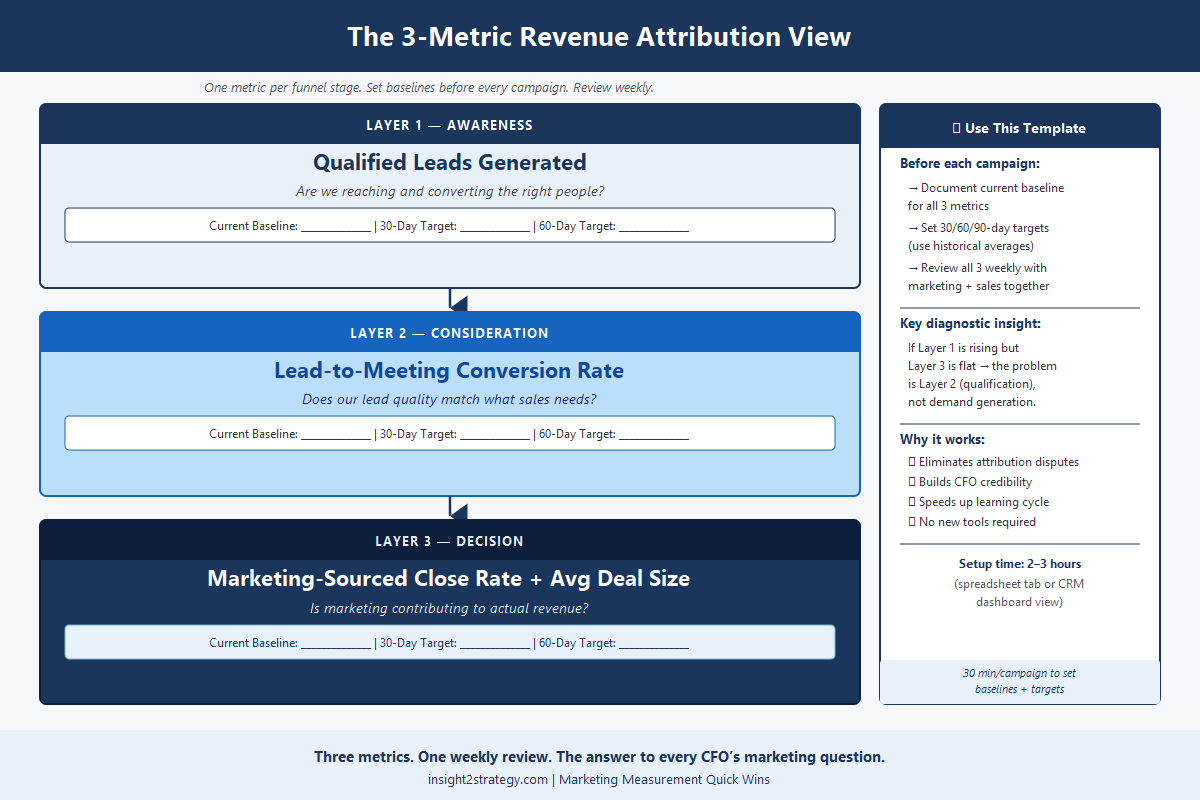
Task: Click "(spreadsheet tab or CRM" note
Action: click(x=1019, y=583)
